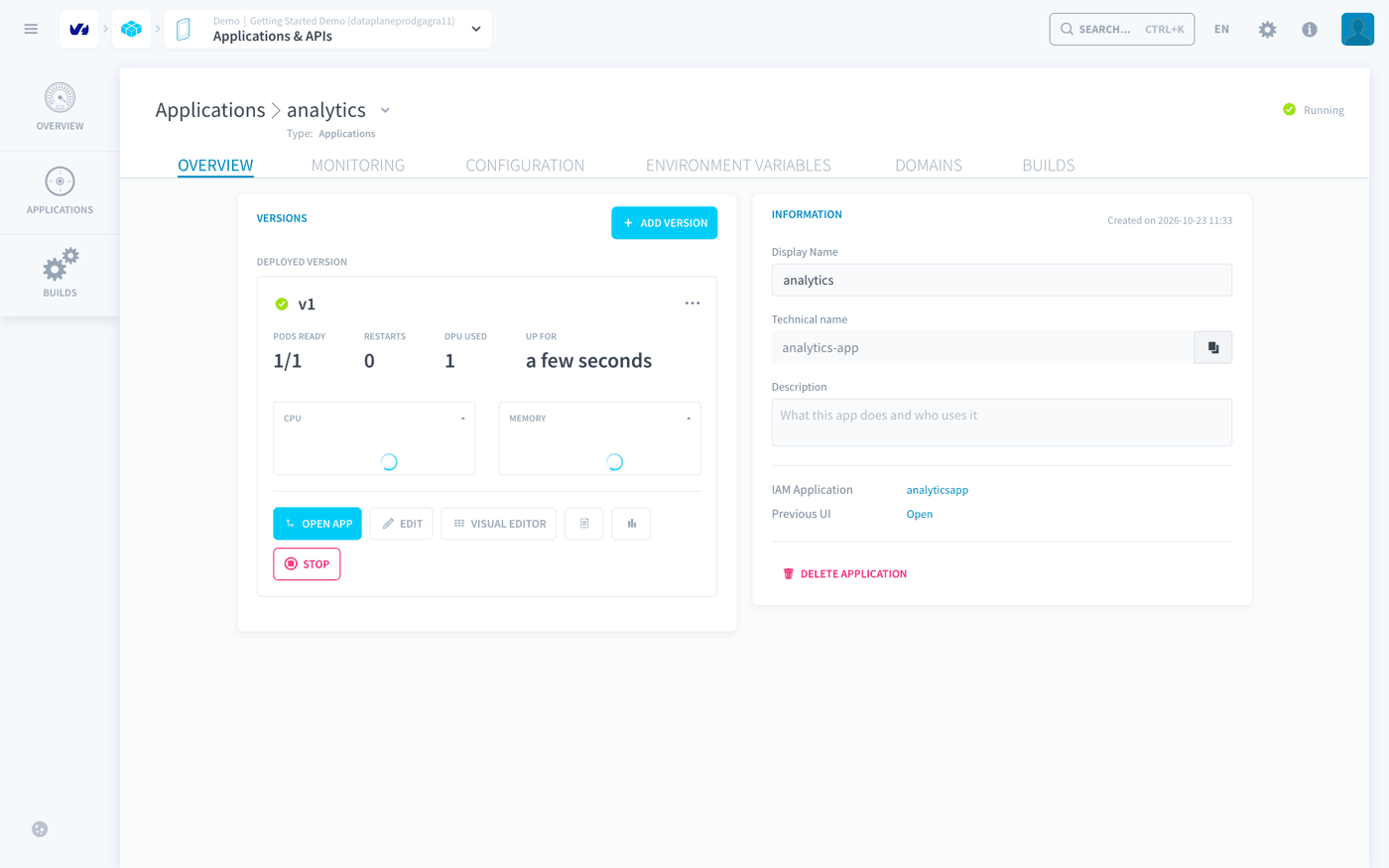The height and width of the screenshot is (868, 1389).
Task: Go to Builds in the sidebar
Action: (60, 274)
